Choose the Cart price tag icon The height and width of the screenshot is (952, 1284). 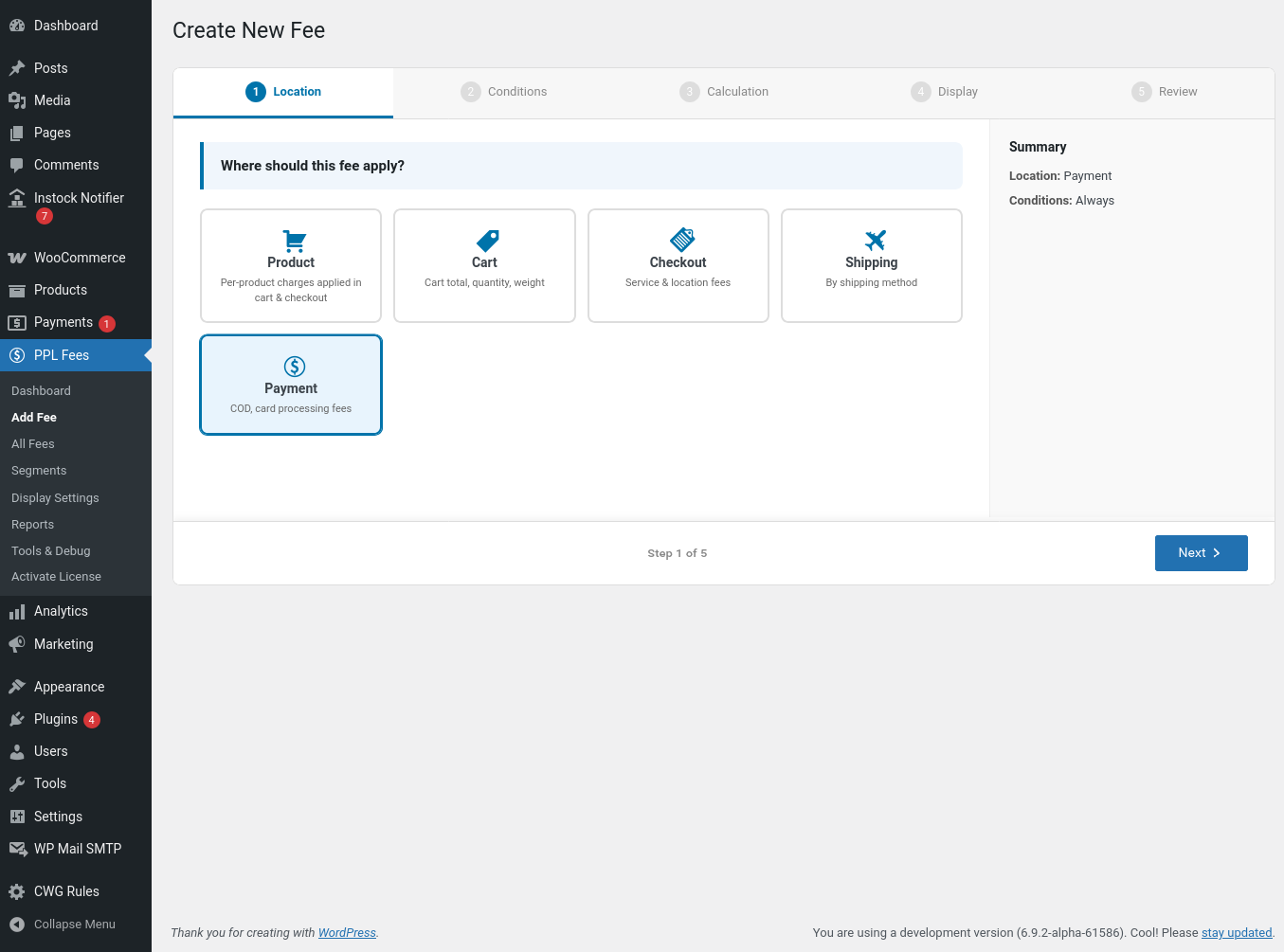pos(487,241)
